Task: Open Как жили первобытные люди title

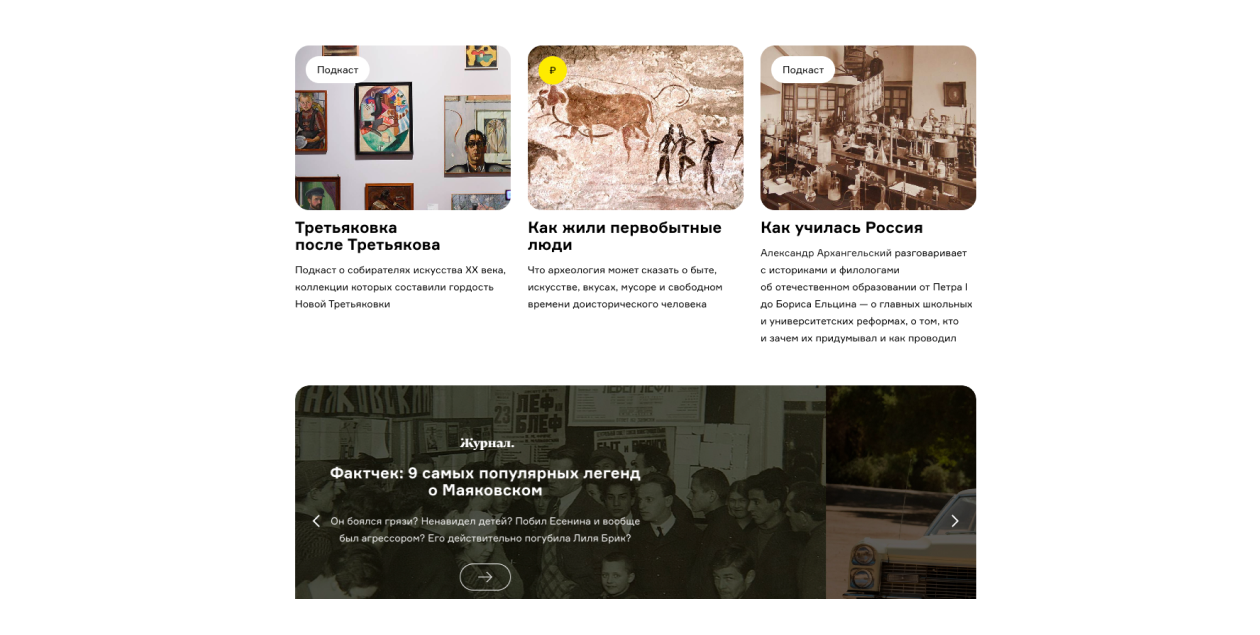Action: coord(625,236)
